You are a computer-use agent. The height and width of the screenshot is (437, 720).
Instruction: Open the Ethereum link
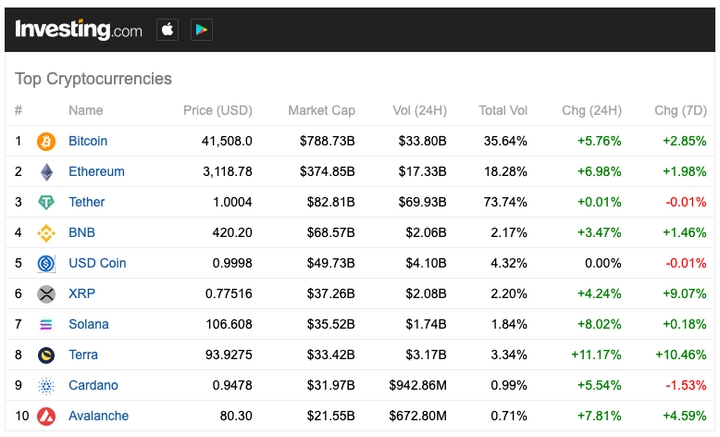click(96, 172)
